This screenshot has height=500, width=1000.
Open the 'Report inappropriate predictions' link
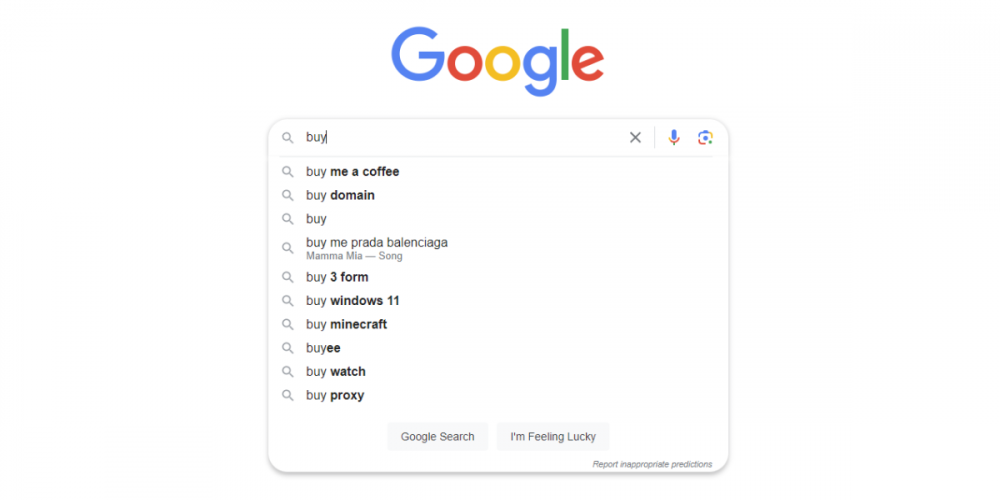click(652, 464)
